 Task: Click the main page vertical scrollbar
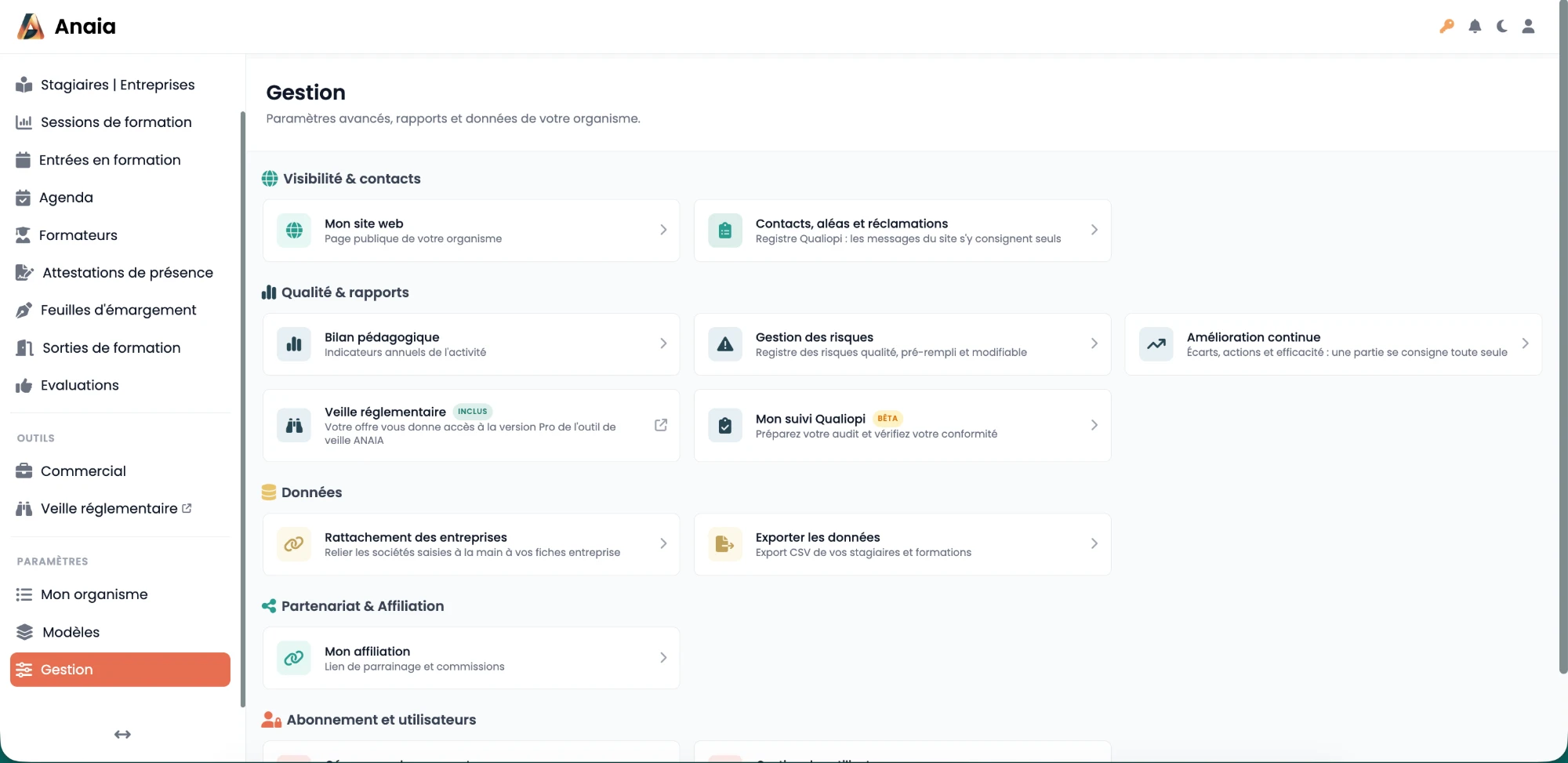pos(1563,337)
